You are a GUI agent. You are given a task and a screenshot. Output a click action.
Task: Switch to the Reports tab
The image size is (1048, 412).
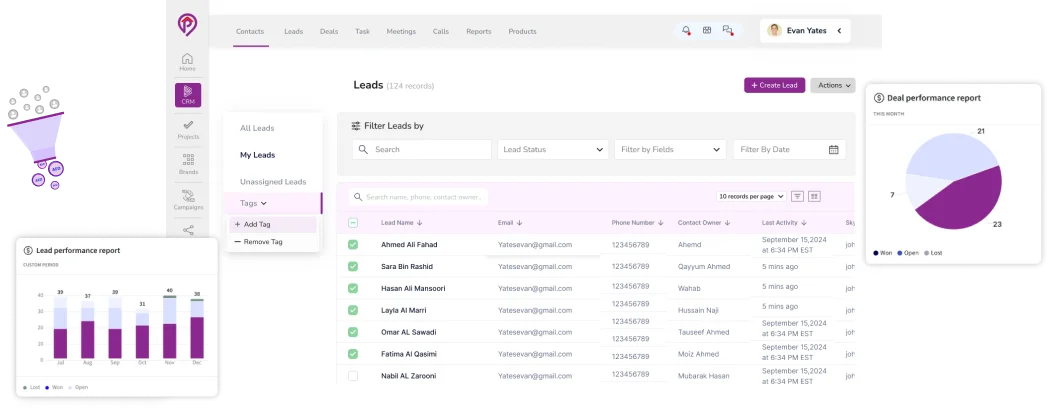(x=479, y=31)
